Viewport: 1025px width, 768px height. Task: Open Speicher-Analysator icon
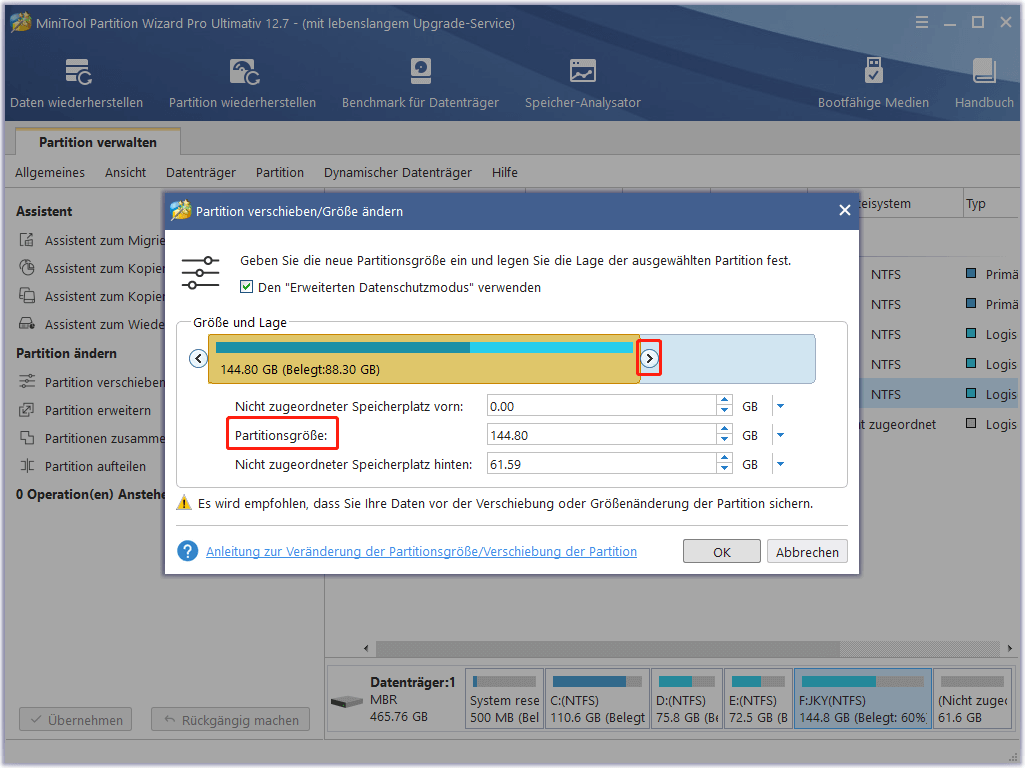[x=582, y=71]
